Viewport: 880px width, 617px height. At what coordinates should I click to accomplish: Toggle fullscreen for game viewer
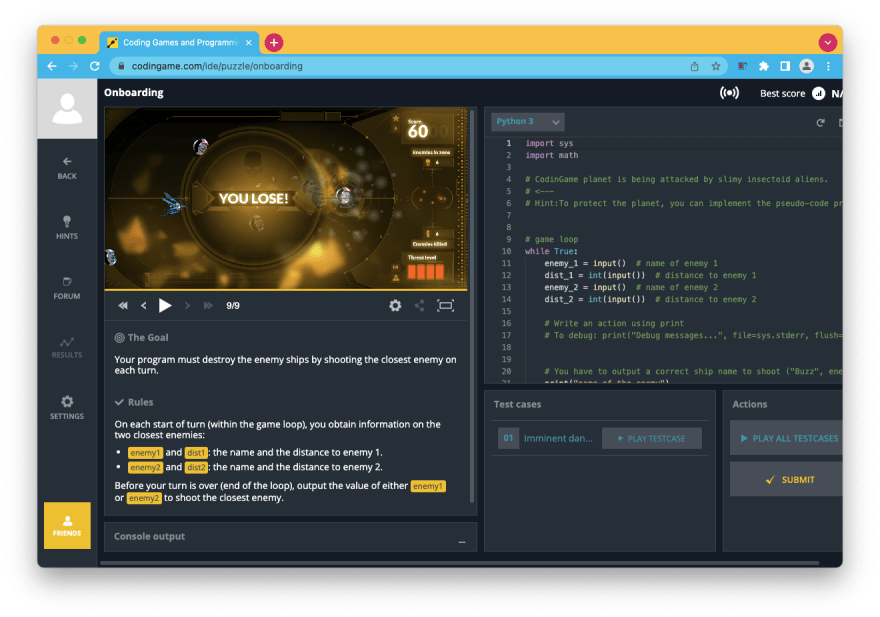[445, 305]
